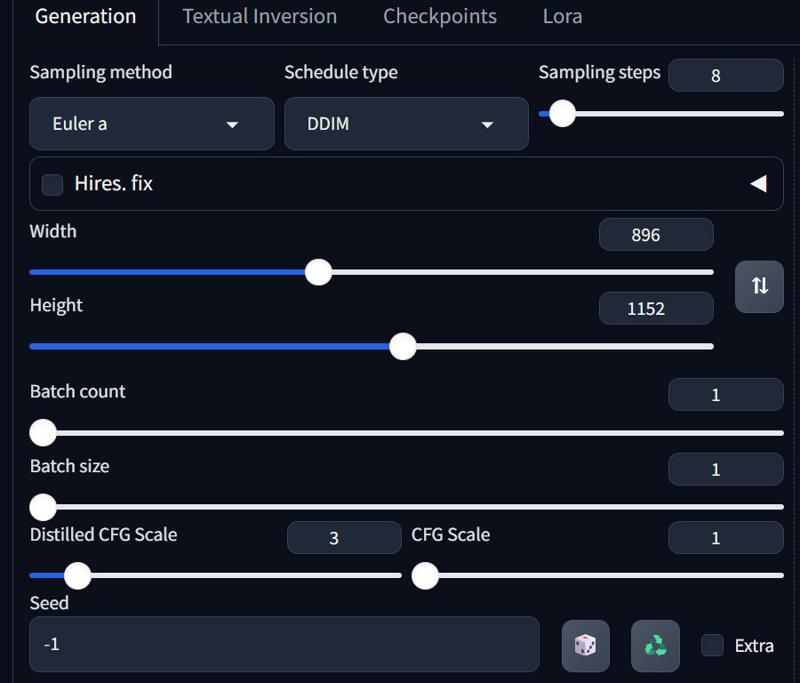This screenshot has height=683, width=800.
Task: Enable the Hires. fix checkbox
Action: 53,184
